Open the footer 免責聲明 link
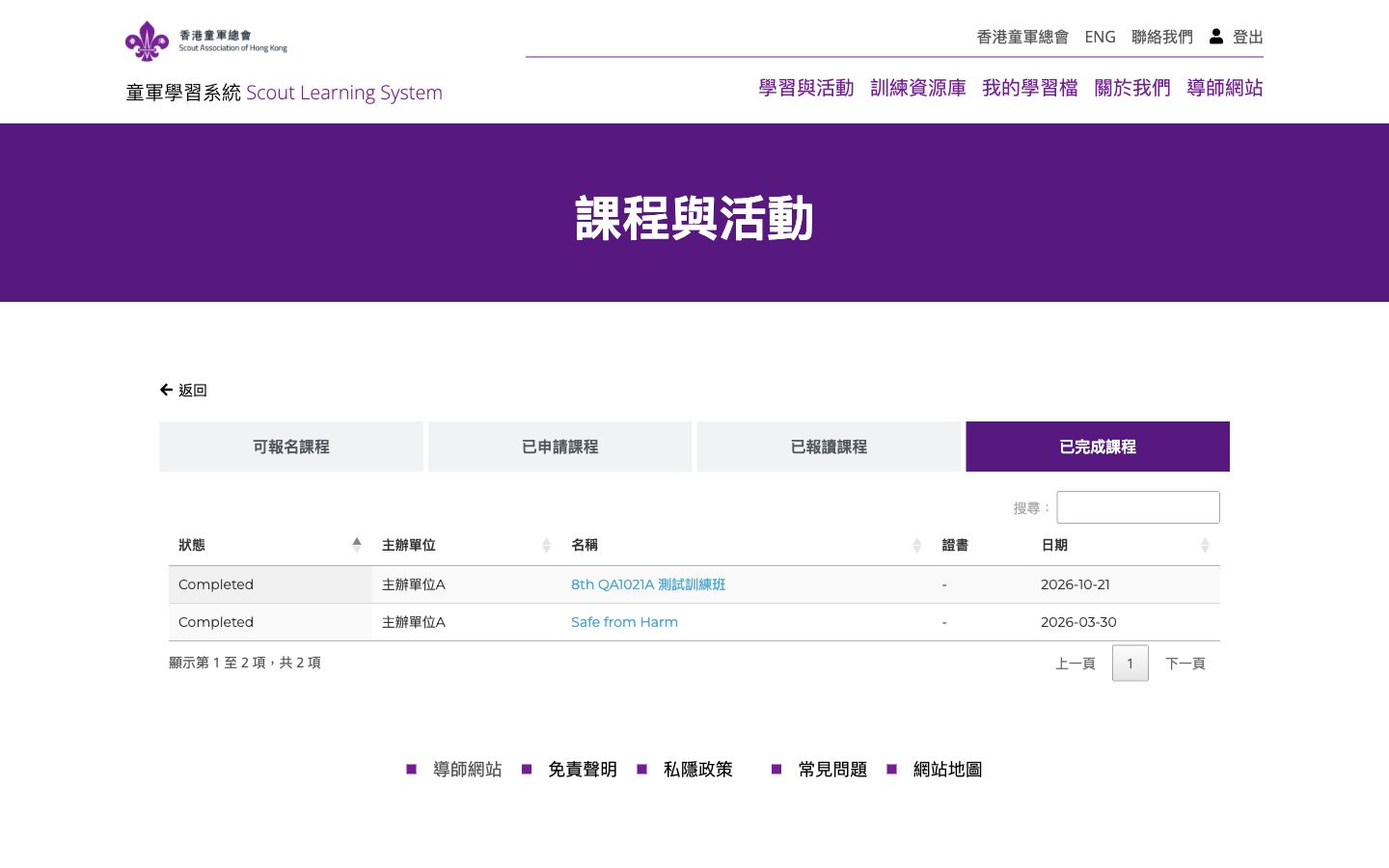 (x=583, y=770)
